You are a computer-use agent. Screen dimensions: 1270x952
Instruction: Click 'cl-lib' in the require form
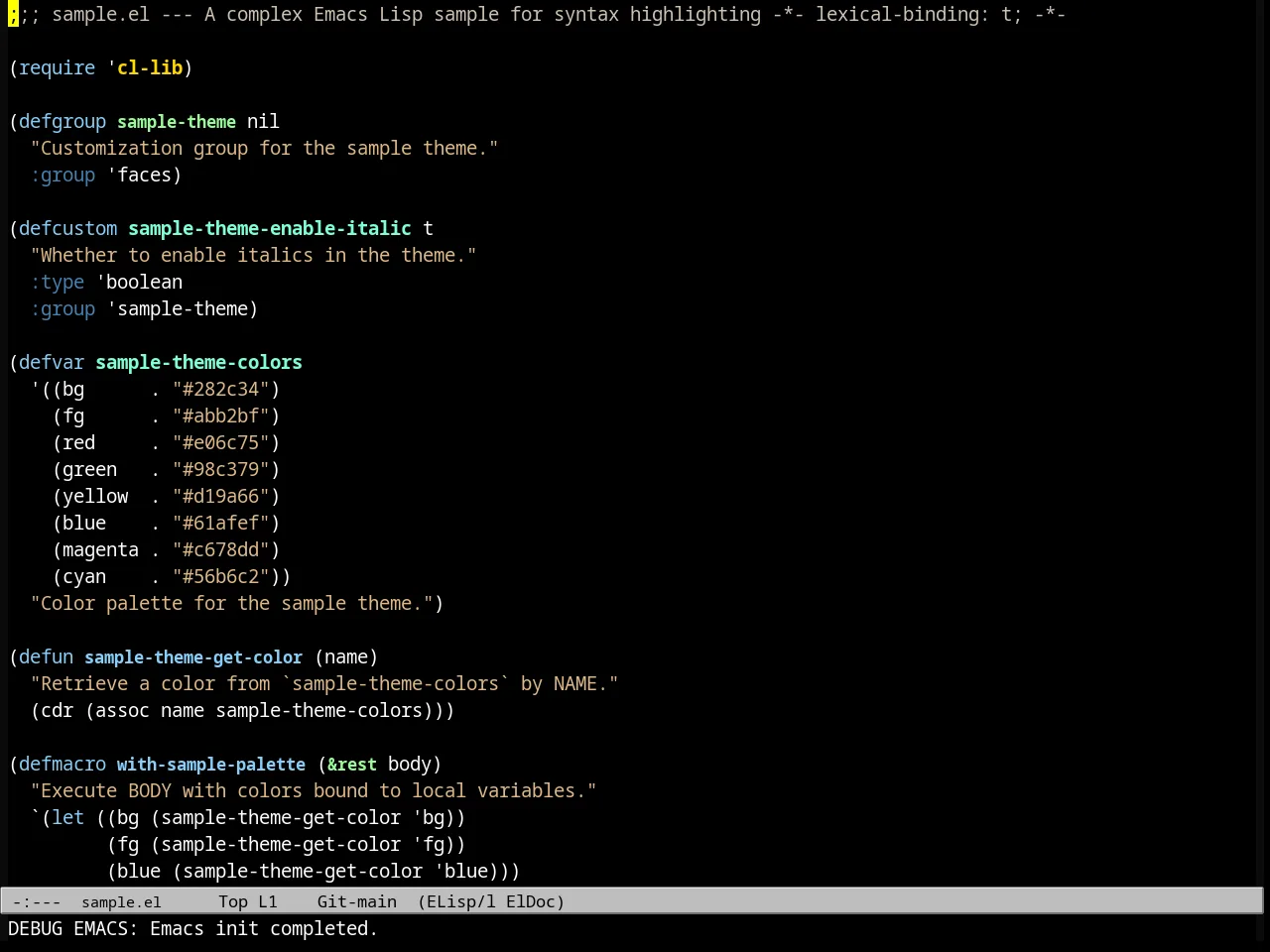click(x=150, y=67)
